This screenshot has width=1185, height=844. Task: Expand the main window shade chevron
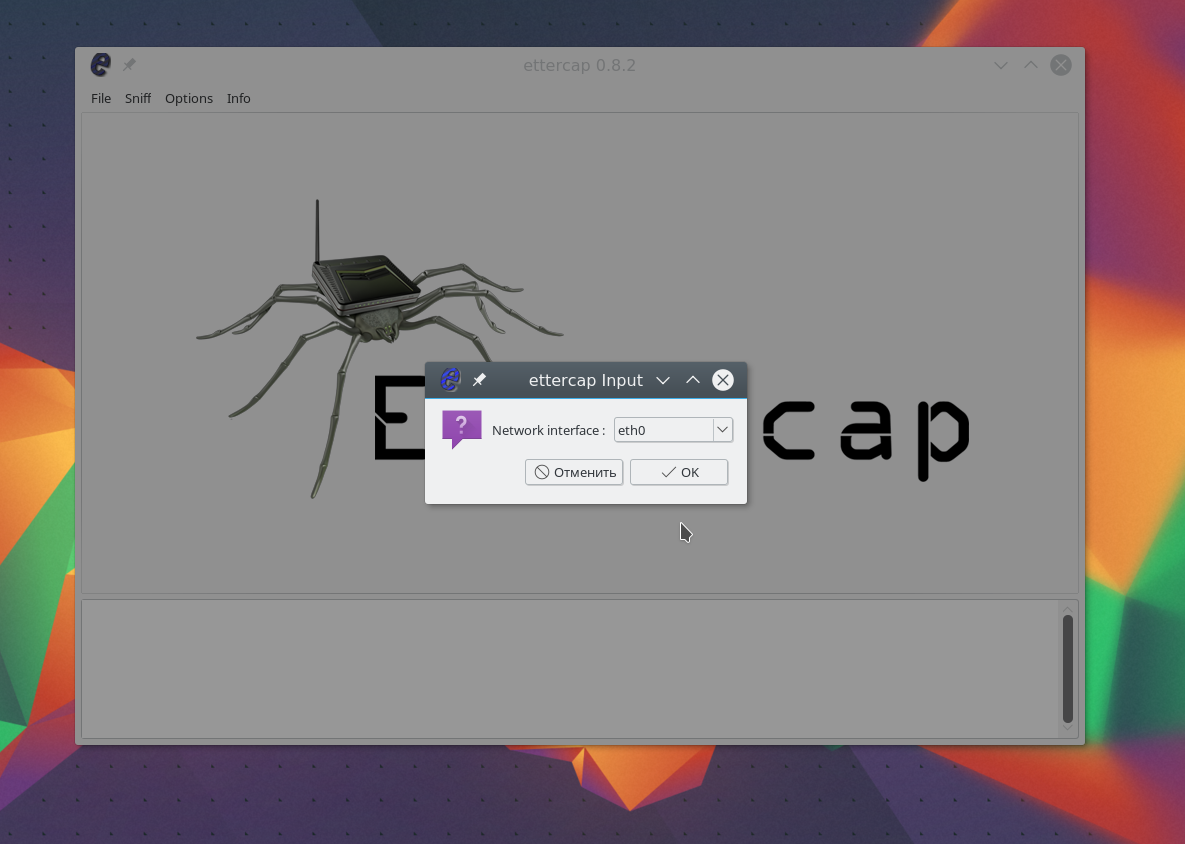coord(1030,65)
